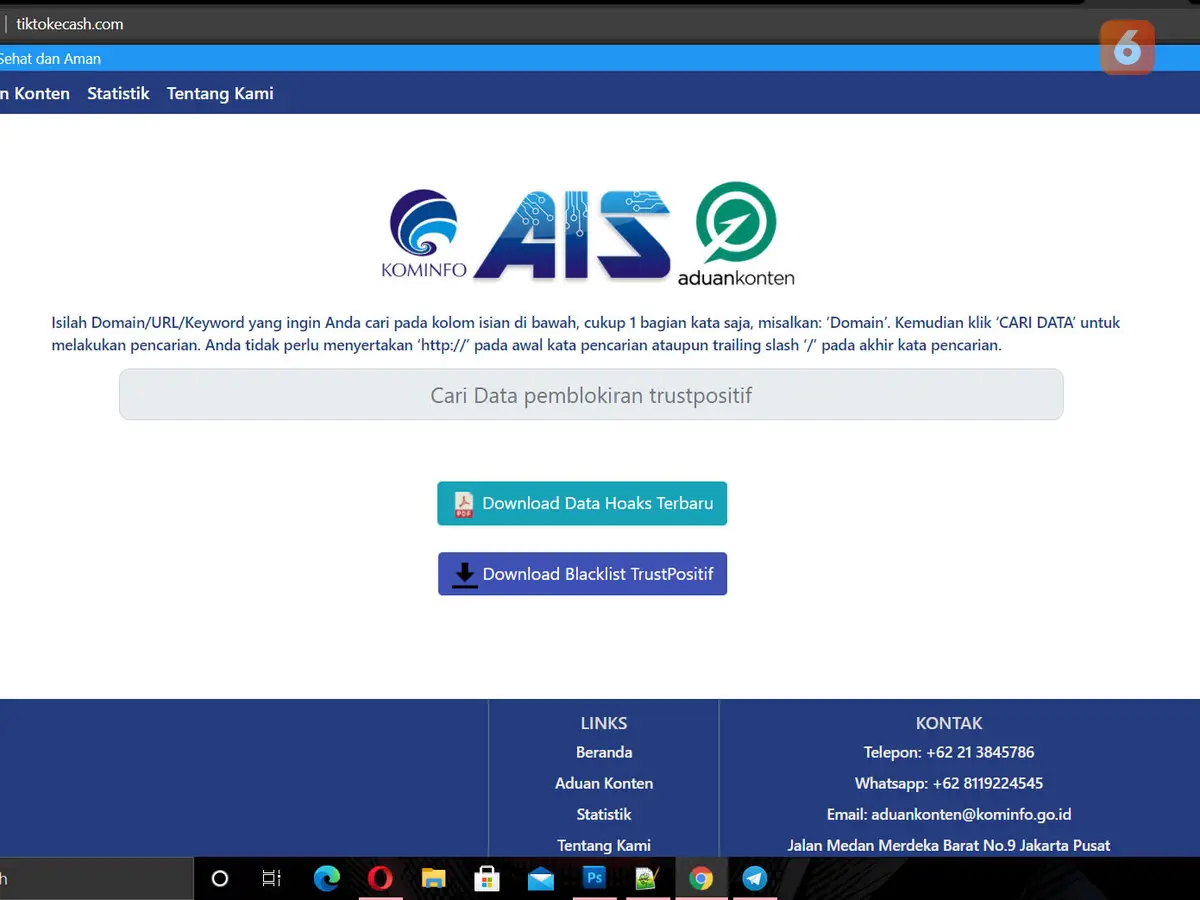The height and width of the screenshot is (900, 1200).
Task: Click the Telepon: +62 21 3845786 text
Action: pyautogui.click(x=949, y=752)
